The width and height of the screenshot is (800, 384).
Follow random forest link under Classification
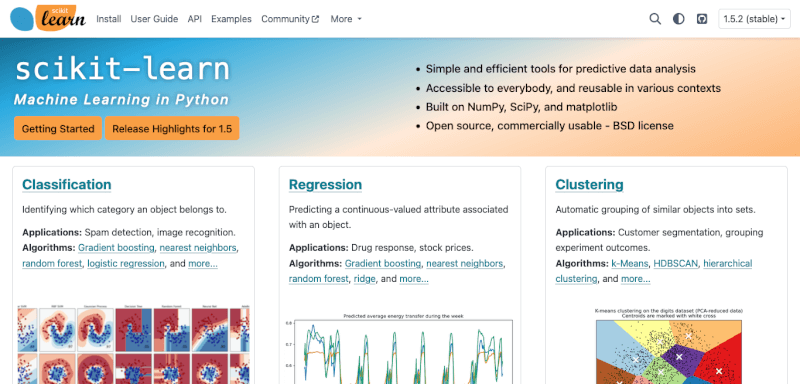52,264
